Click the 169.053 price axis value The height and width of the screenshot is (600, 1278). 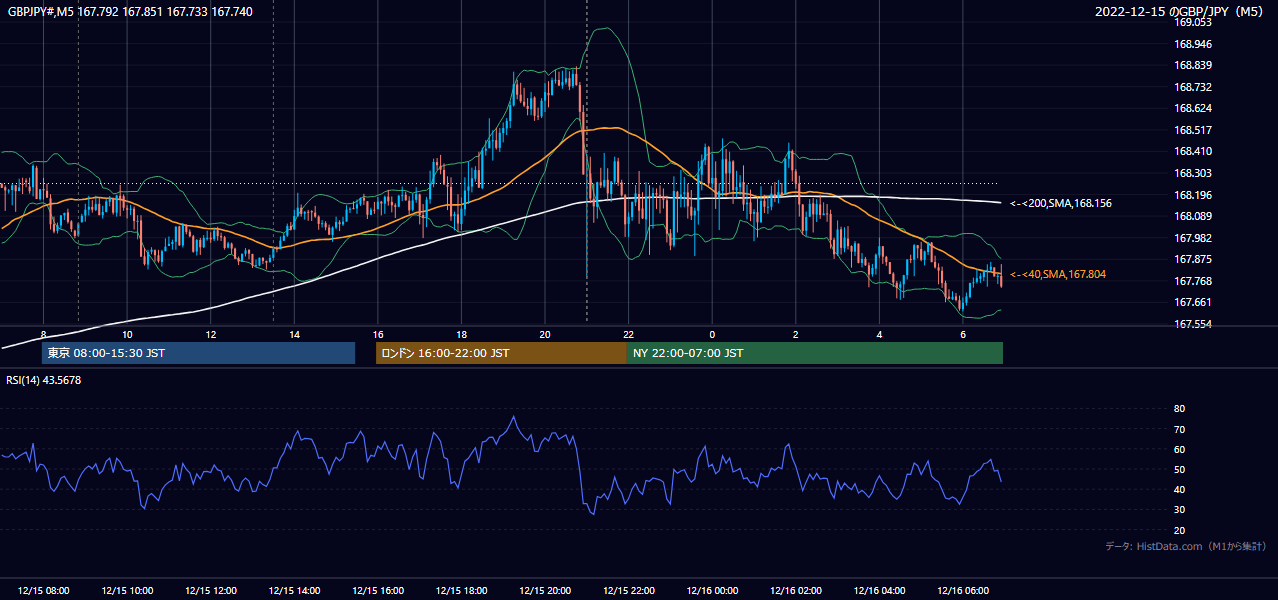(1193, 22)
